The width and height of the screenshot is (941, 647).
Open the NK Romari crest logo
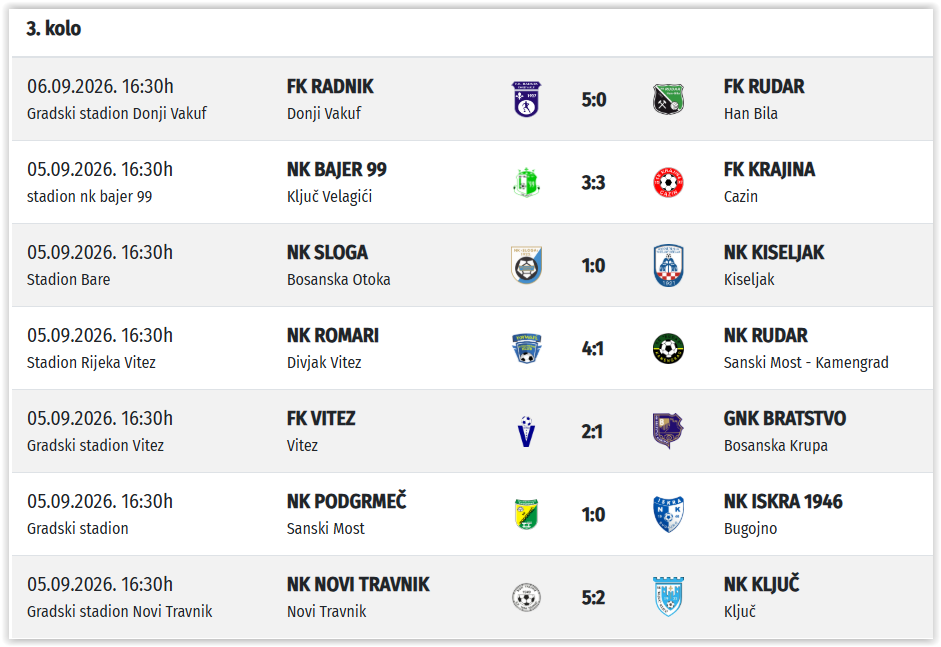(526, 348)
